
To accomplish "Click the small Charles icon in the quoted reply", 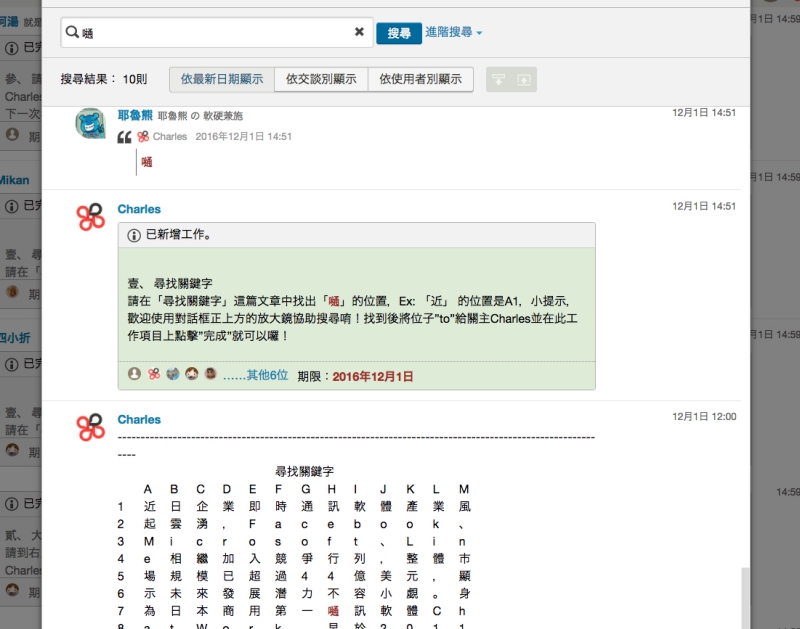I will [143, 137].
